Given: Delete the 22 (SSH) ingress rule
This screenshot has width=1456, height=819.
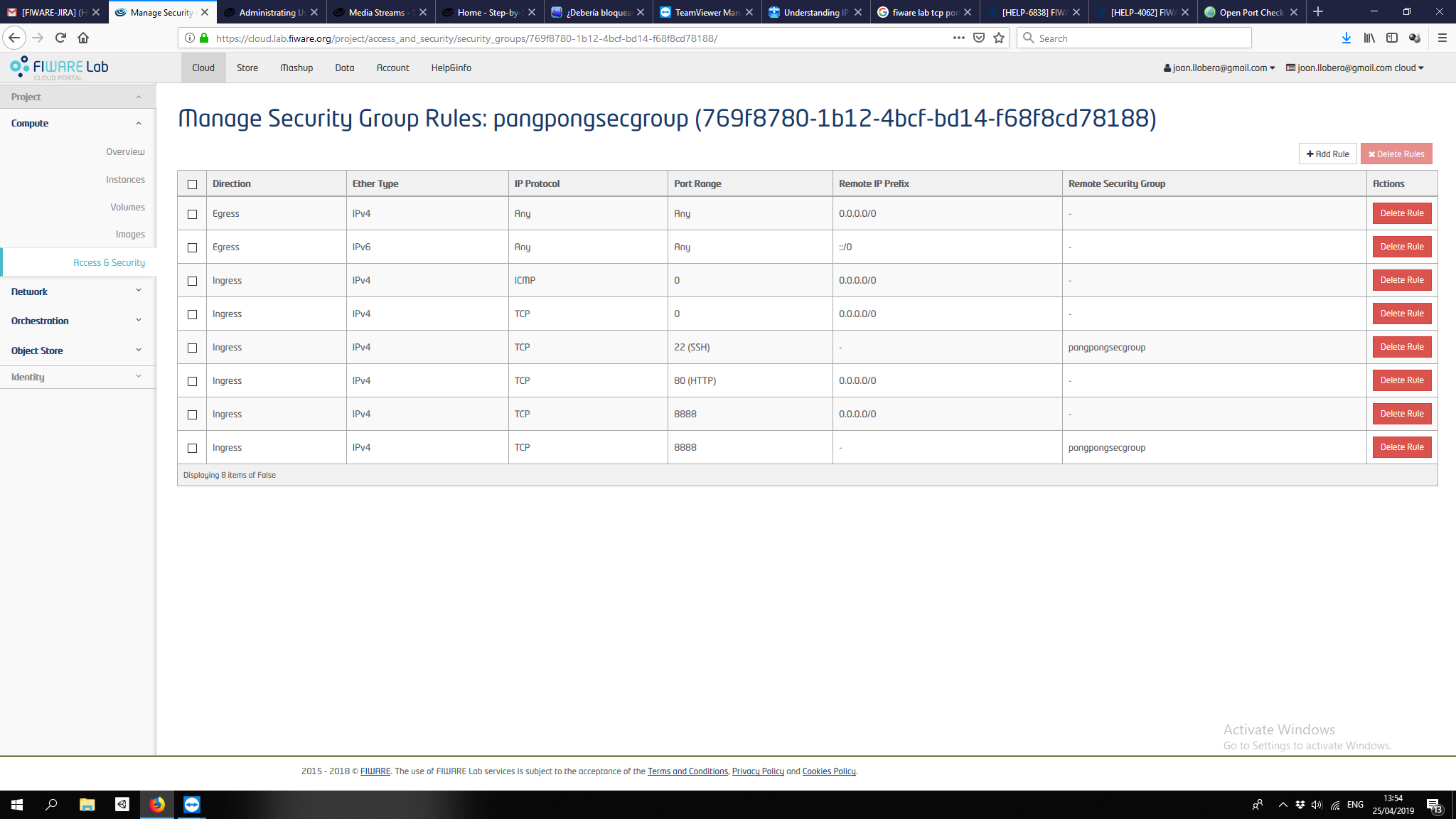Looking at the screenshot, I should [x=1402, y=347].
